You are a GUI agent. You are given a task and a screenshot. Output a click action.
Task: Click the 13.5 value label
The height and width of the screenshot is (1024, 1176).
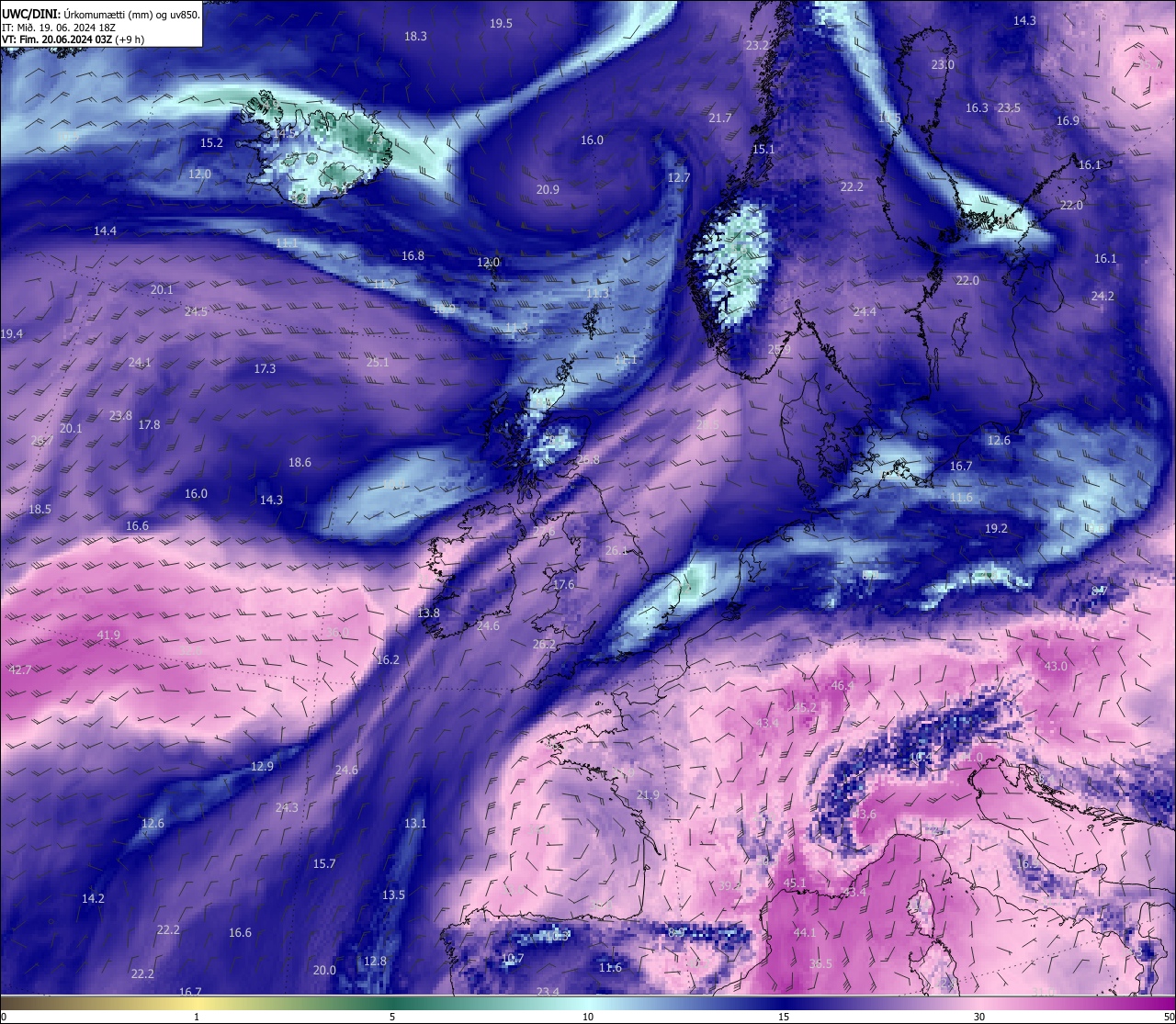pos(393,895)
